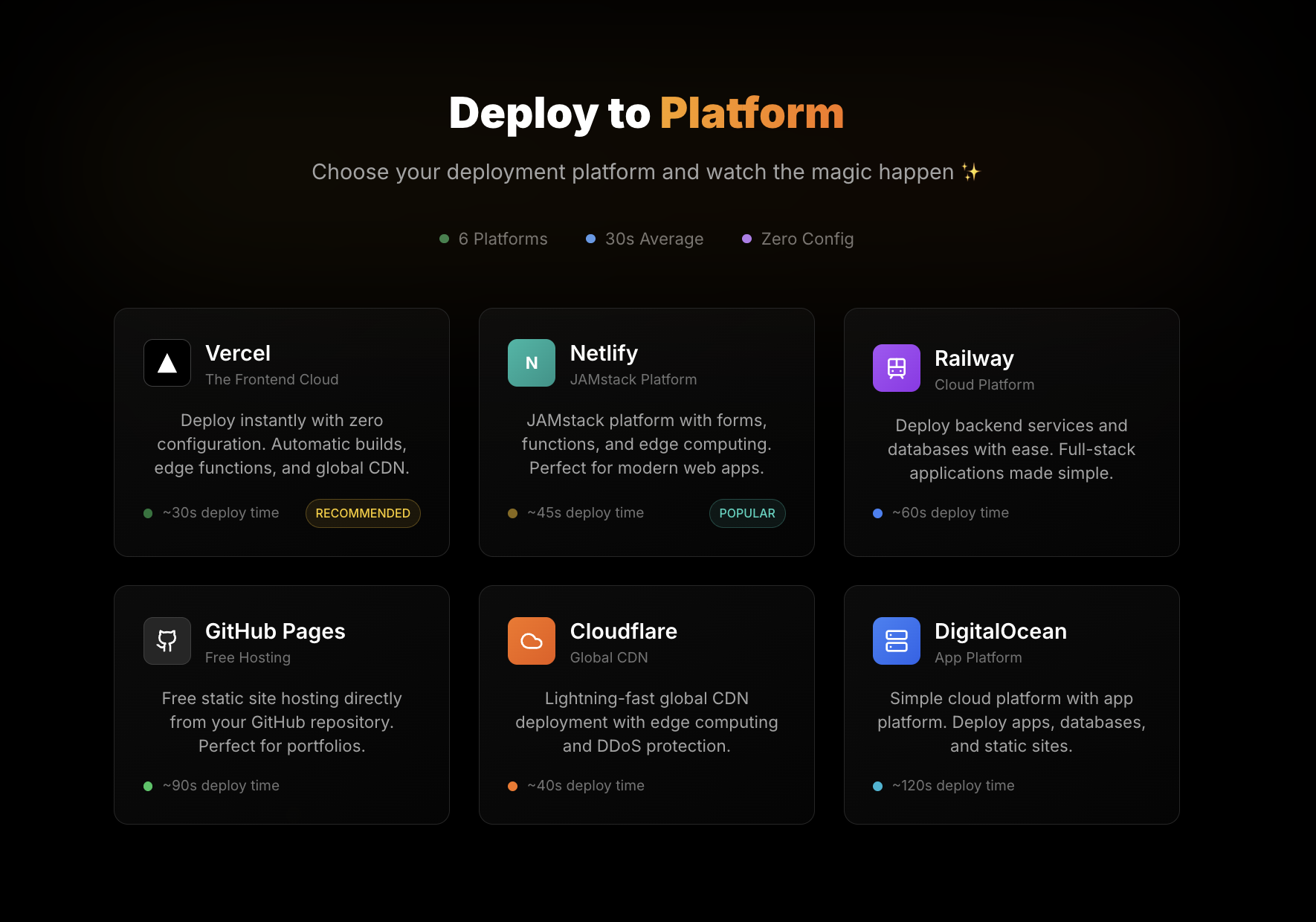Click the DigitalOcean description about app platform

click(x=1011, y=722)
